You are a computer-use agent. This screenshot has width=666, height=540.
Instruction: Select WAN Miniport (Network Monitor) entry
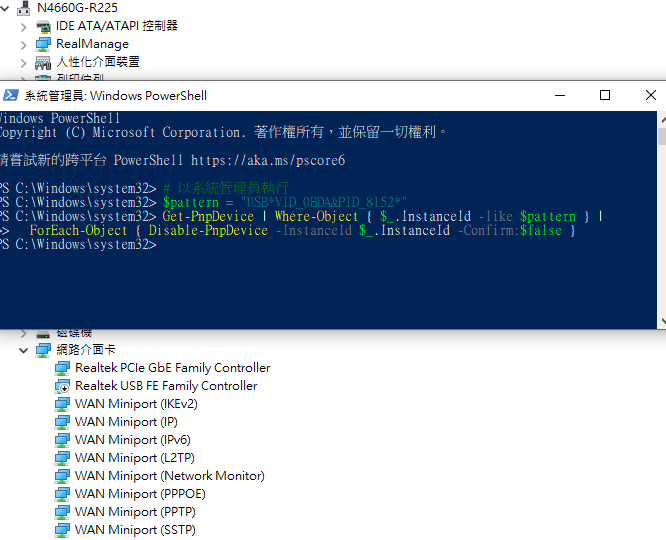pyautogui.click(x=169, y=476)
